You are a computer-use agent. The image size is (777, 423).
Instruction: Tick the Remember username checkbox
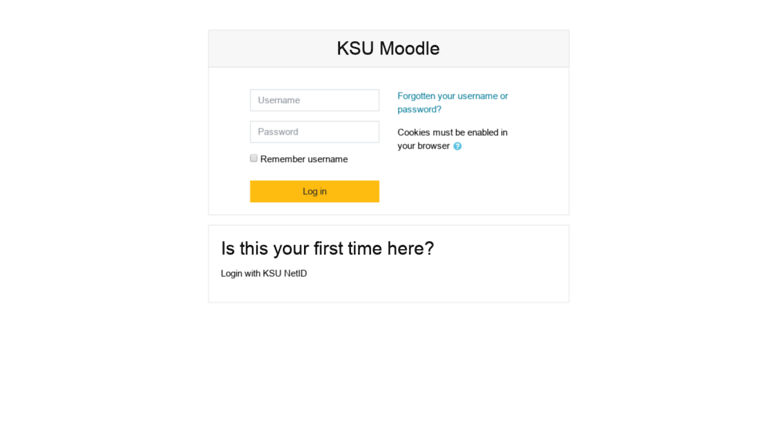[x=254, y=158]
